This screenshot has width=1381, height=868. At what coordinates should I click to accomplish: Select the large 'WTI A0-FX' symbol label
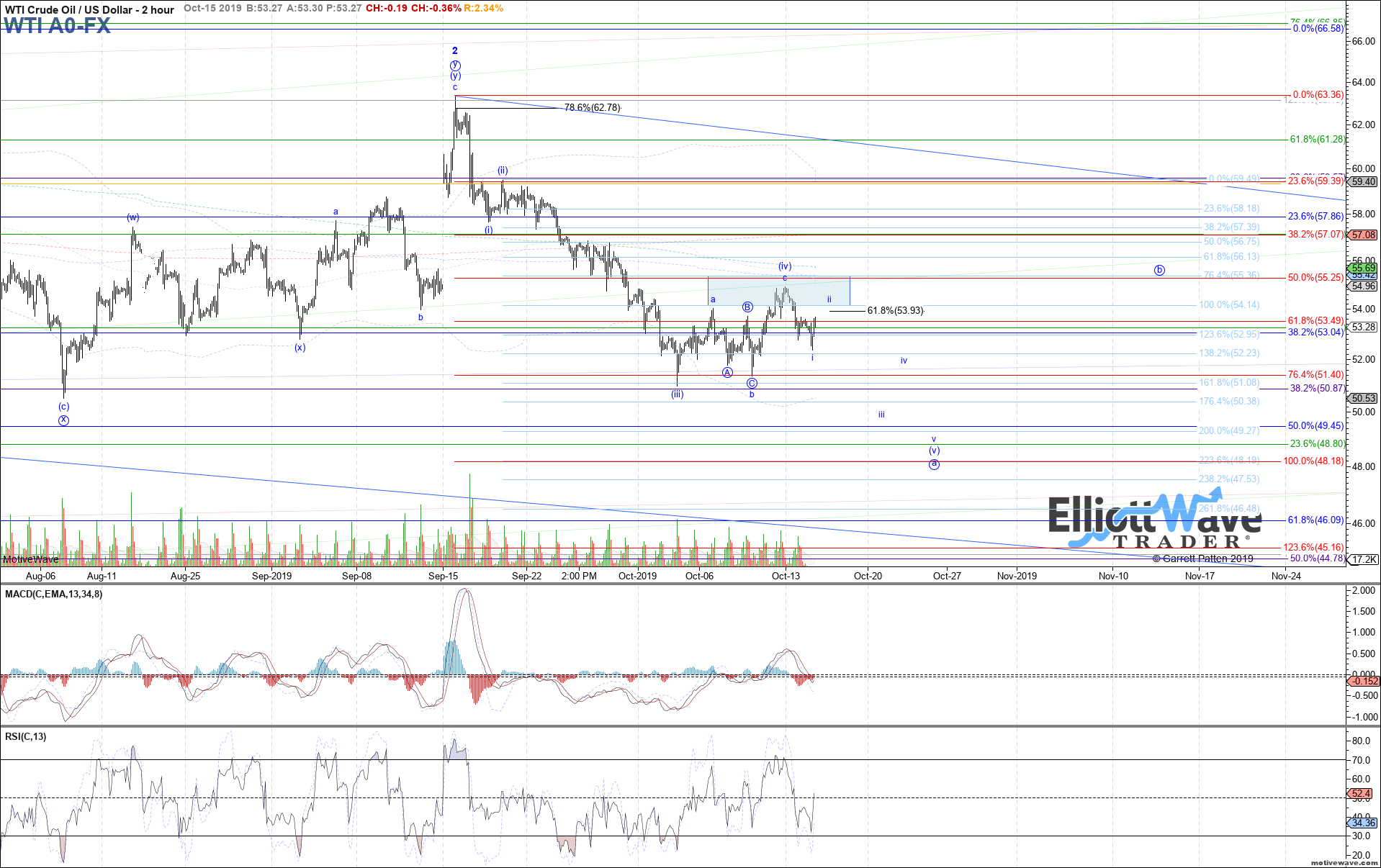click(x=57, y=26)
